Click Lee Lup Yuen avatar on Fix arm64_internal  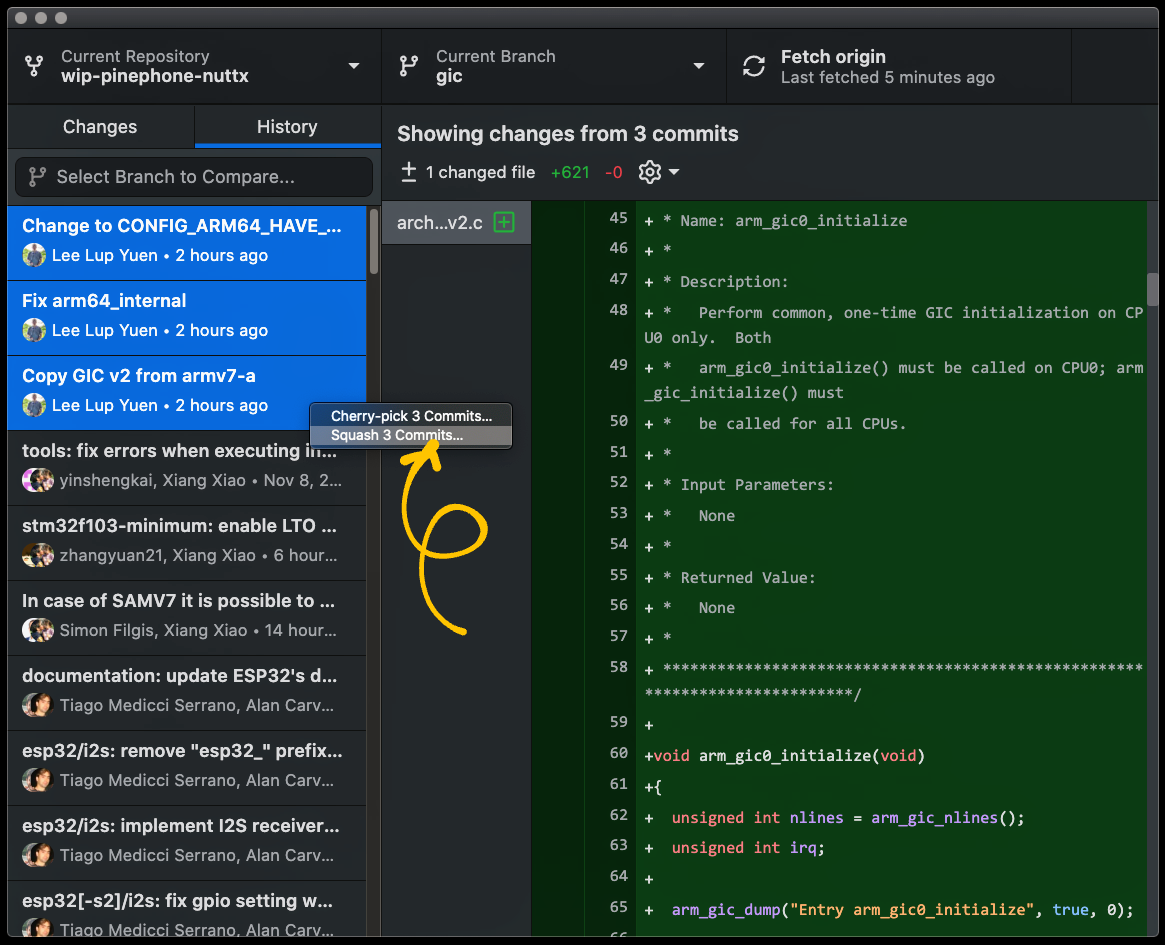pos(35,330)
